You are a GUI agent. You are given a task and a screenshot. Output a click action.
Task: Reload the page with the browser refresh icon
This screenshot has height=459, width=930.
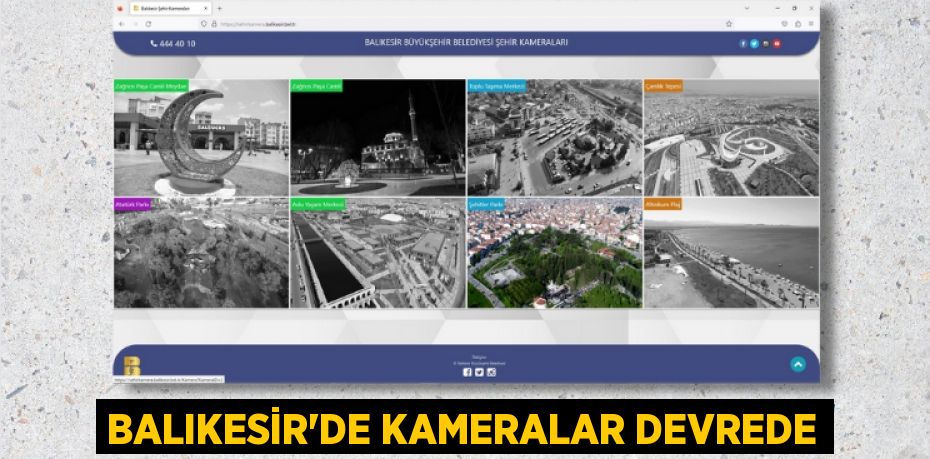148,23
